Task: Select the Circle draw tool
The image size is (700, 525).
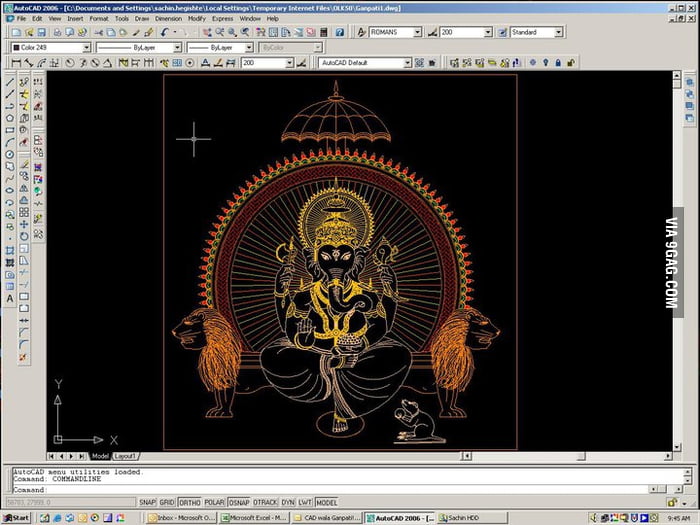Action: 9,154
